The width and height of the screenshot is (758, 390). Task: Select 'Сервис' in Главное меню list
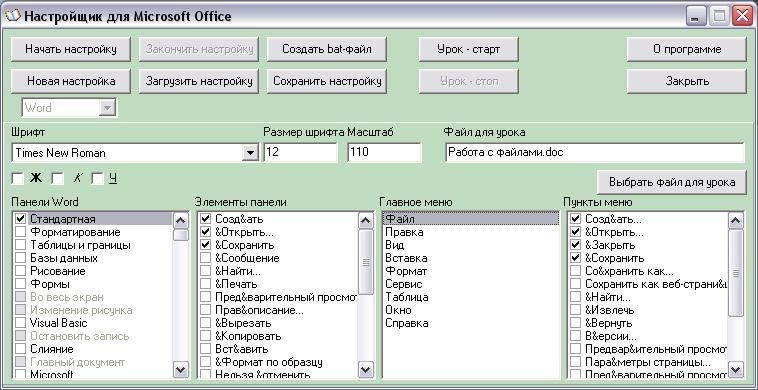click(471, 284)
